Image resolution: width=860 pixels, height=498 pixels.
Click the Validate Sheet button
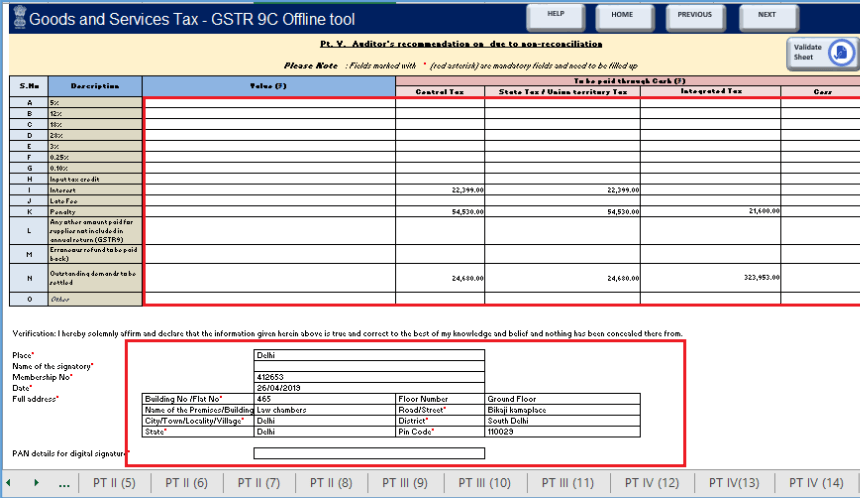[x=822, y=53]
